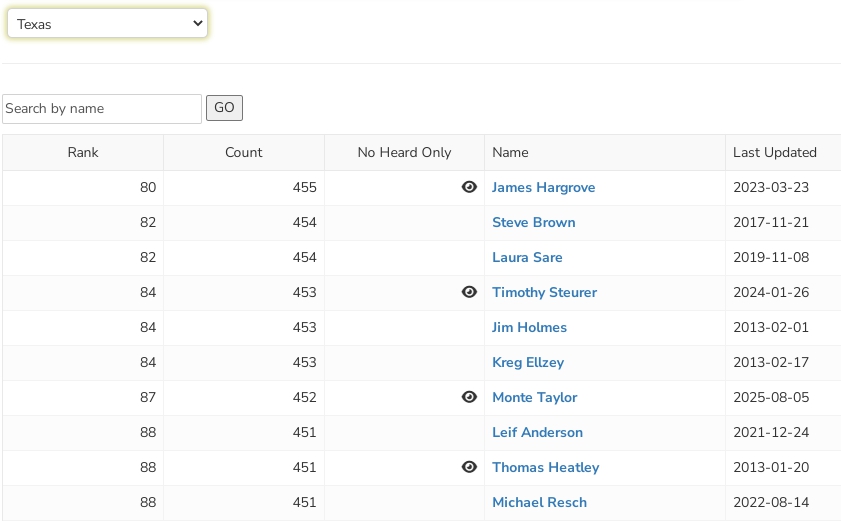Click the Name column header
Image resolution: width=841 pixels, height=521 pixels.
tap(510, 153)
